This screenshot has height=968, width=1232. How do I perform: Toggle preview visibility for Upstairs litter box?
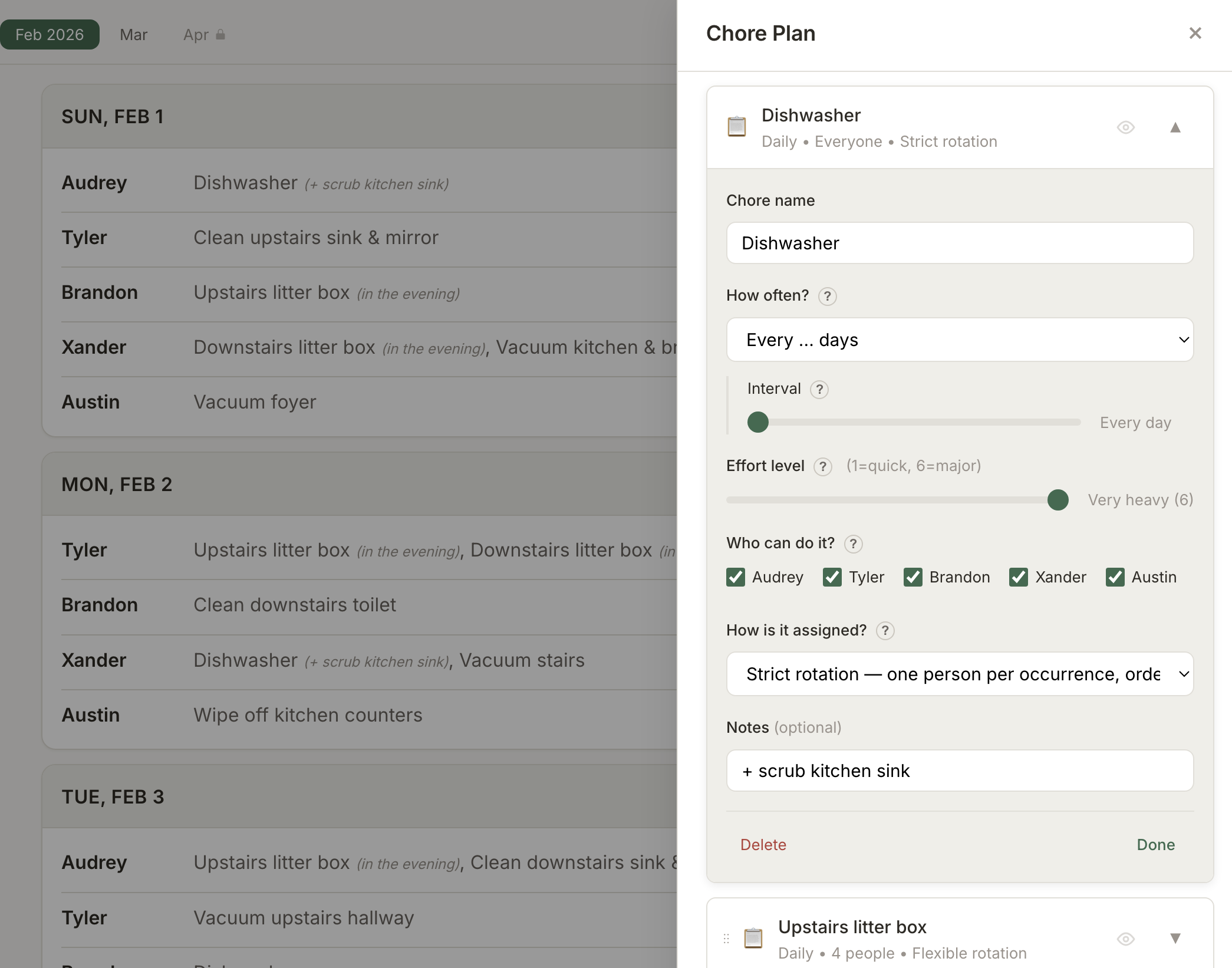[x=1125, y=939]
